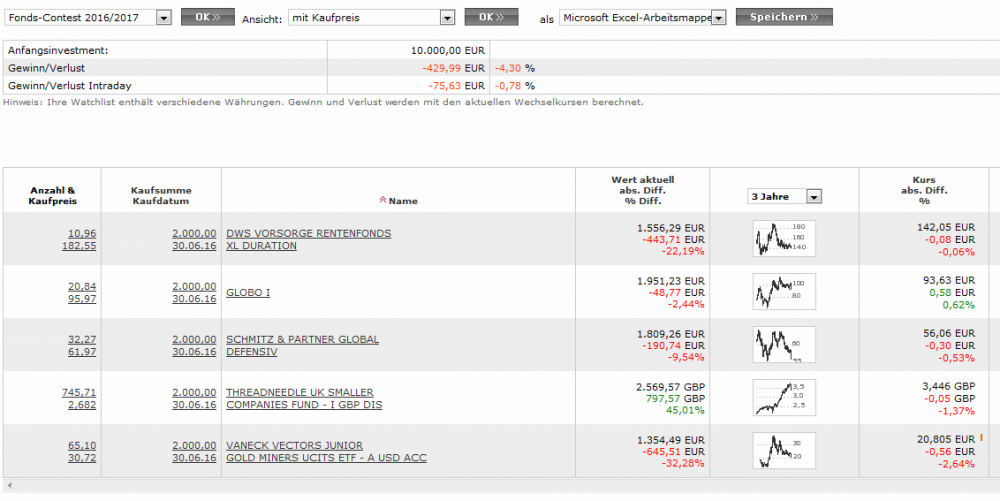This screenshot has width=1000, height=501.
Task: Open the GLOBO I fund link
Action: (249, 292)
